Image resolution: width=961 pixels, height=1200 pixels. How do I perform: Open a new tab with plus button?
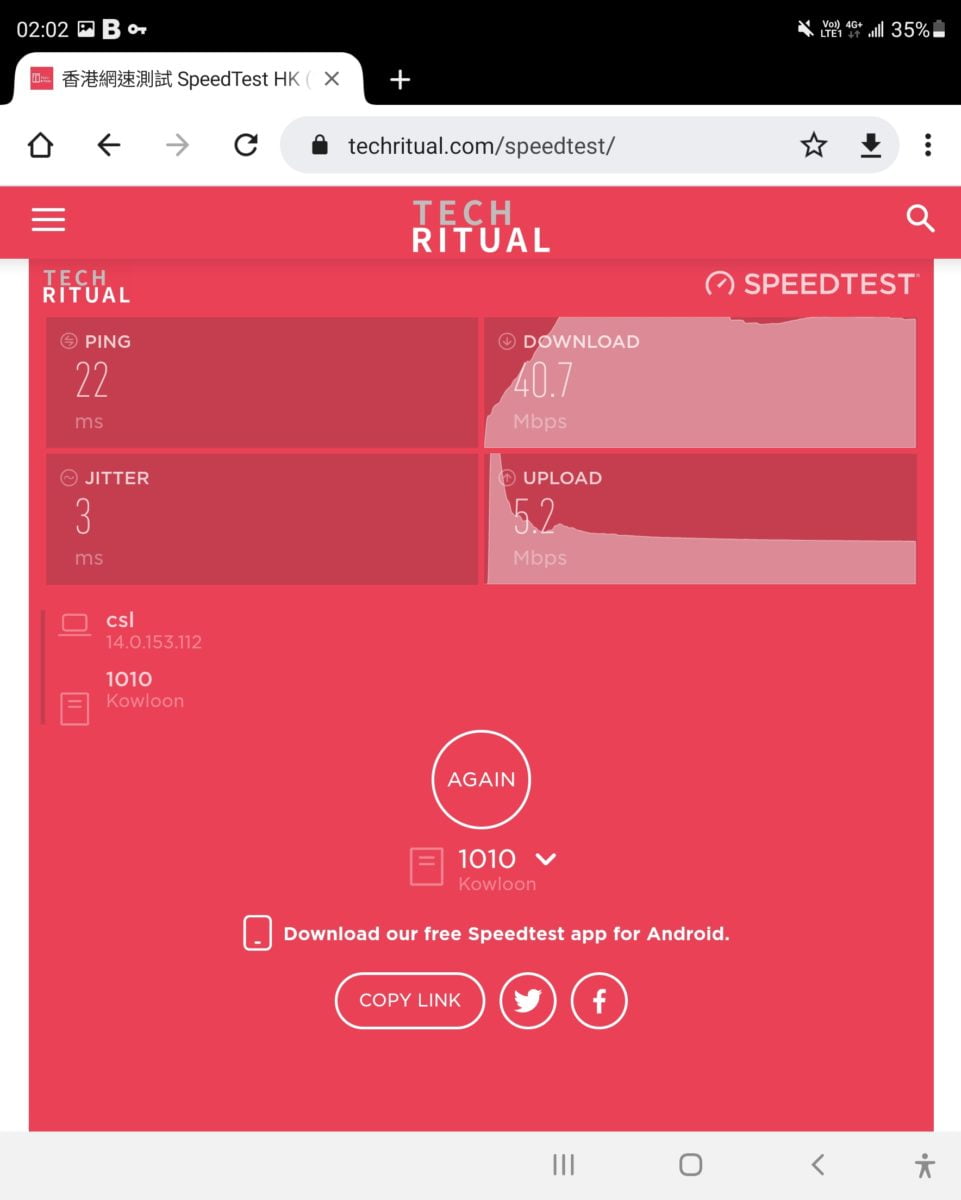point(400,79)
